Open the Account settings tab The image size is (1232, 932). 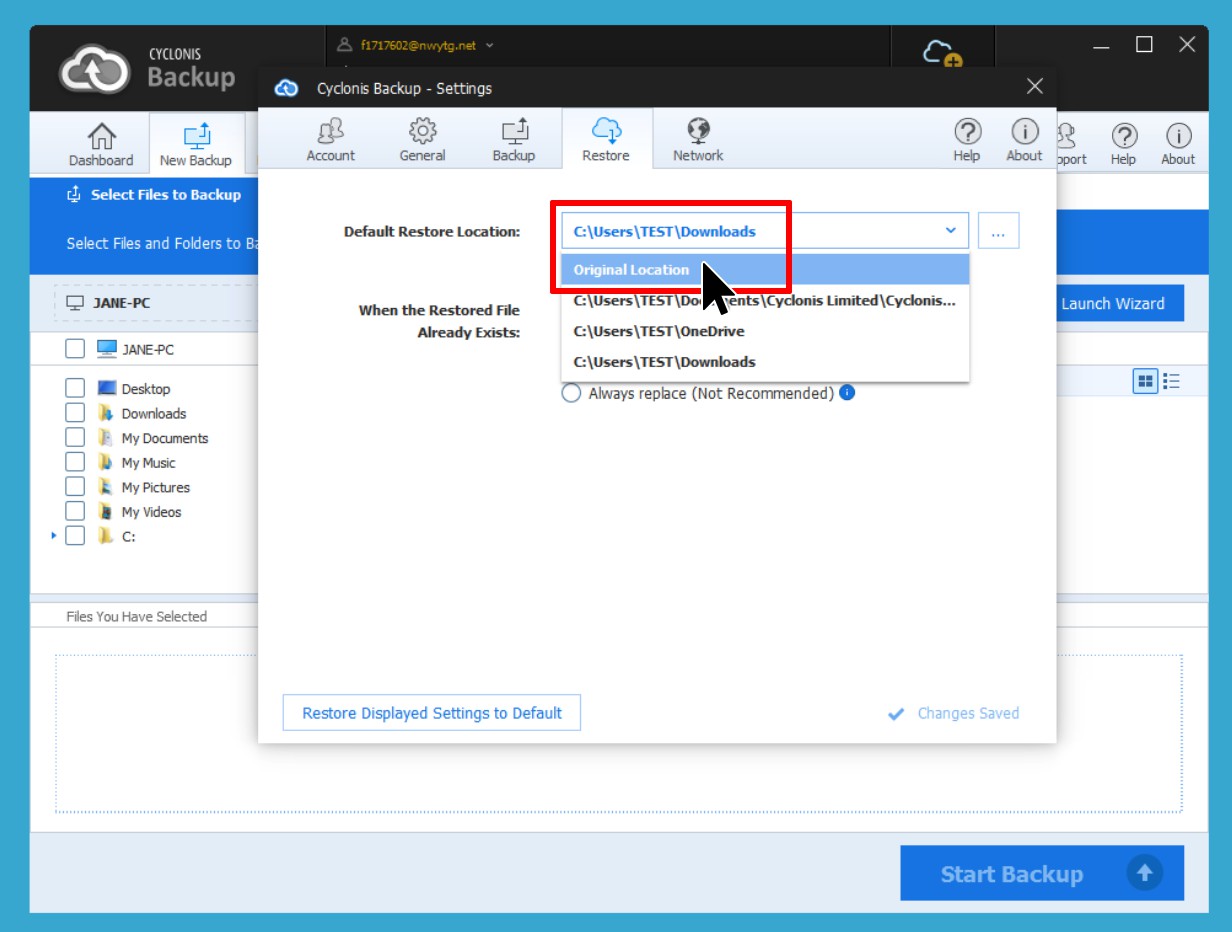pos(330,139)
